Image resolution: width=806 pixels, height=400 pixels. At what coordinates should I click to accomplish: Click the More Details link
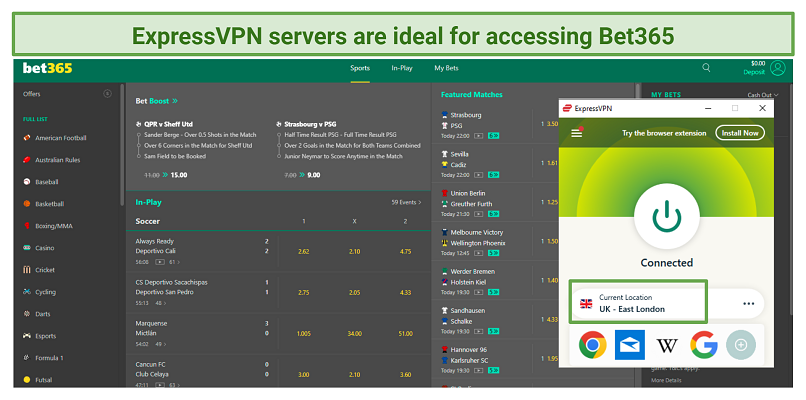tap(666, 380)
